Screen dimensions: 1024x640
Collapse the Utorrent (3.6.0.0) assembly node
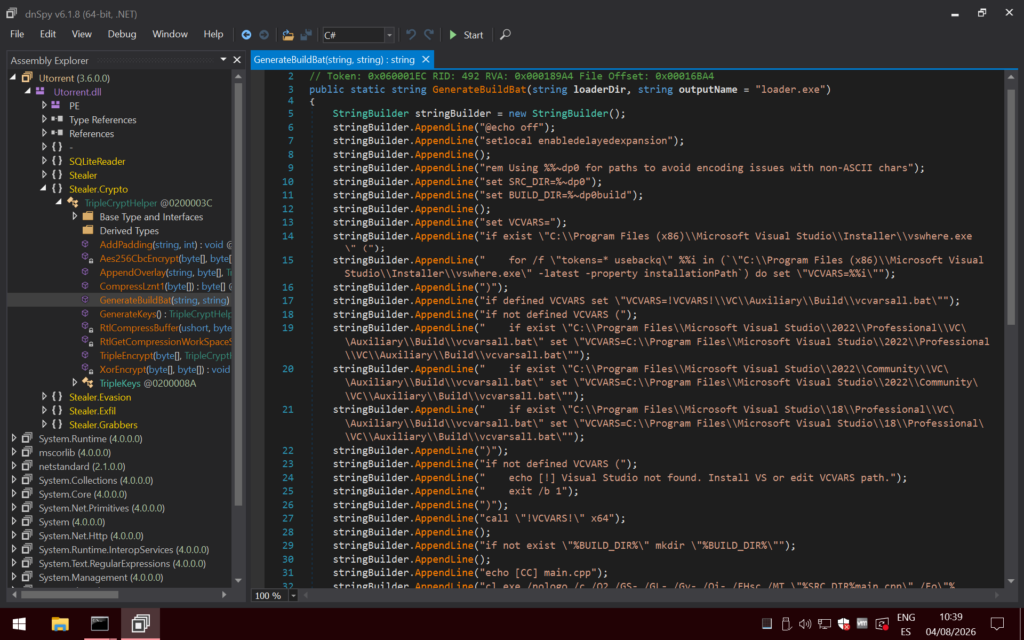tap(14, 78)
